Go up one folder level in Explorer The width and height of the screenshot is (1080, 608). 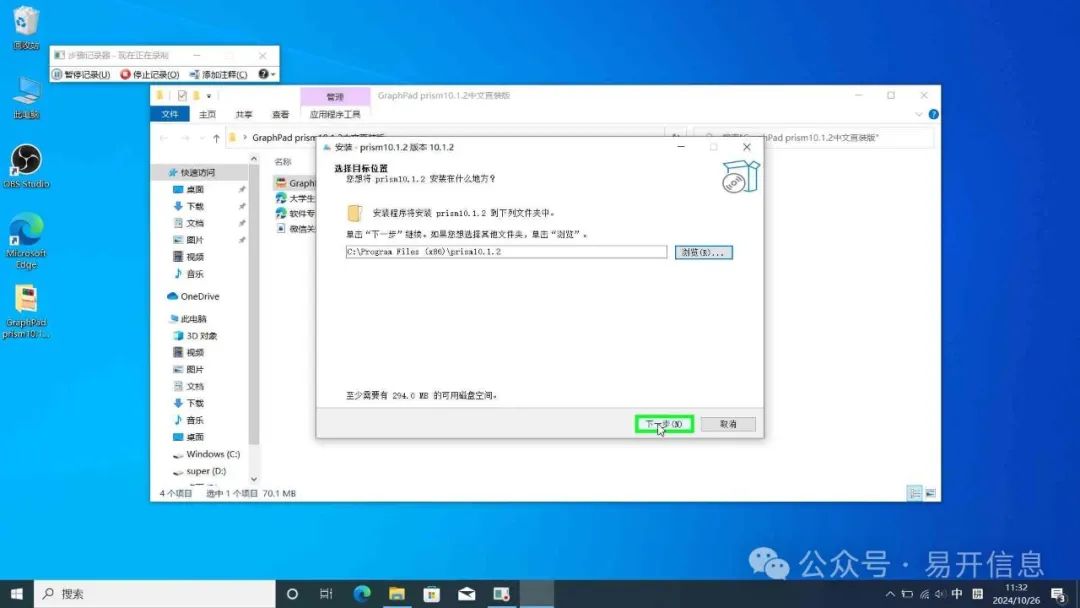(x=216, y=138)
